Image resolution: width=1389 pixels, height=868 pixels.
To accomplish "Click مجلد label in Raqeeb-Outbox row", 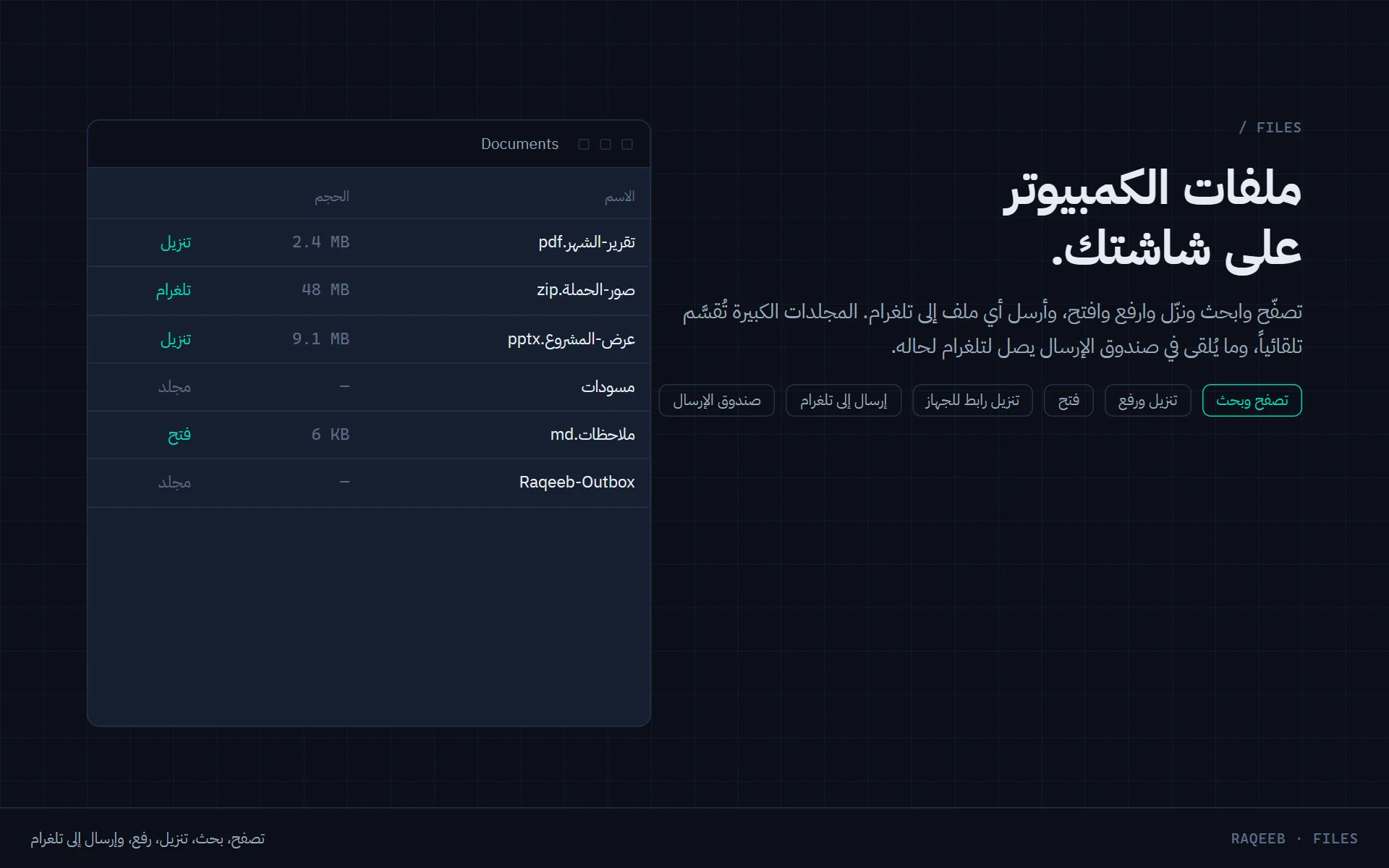I will click(x=174, y=482).
